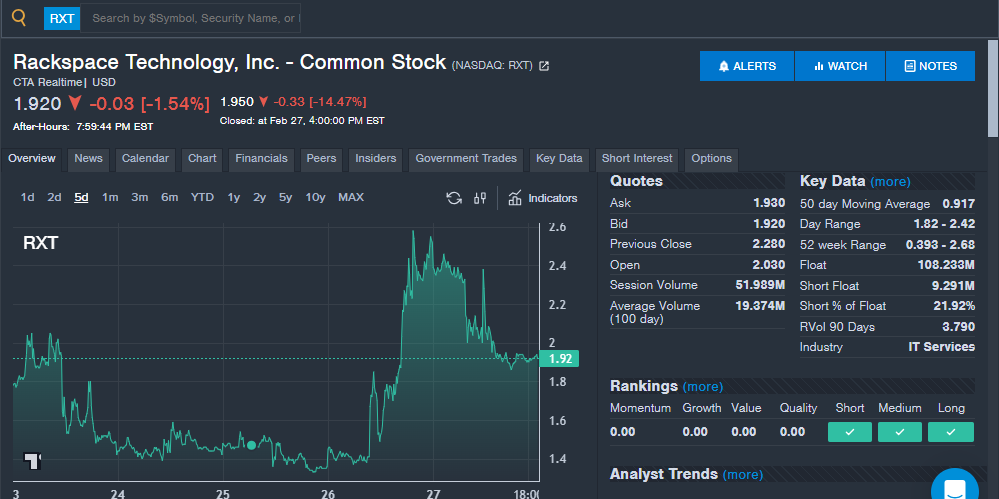Select the YTD chart range

pos(202,198)
